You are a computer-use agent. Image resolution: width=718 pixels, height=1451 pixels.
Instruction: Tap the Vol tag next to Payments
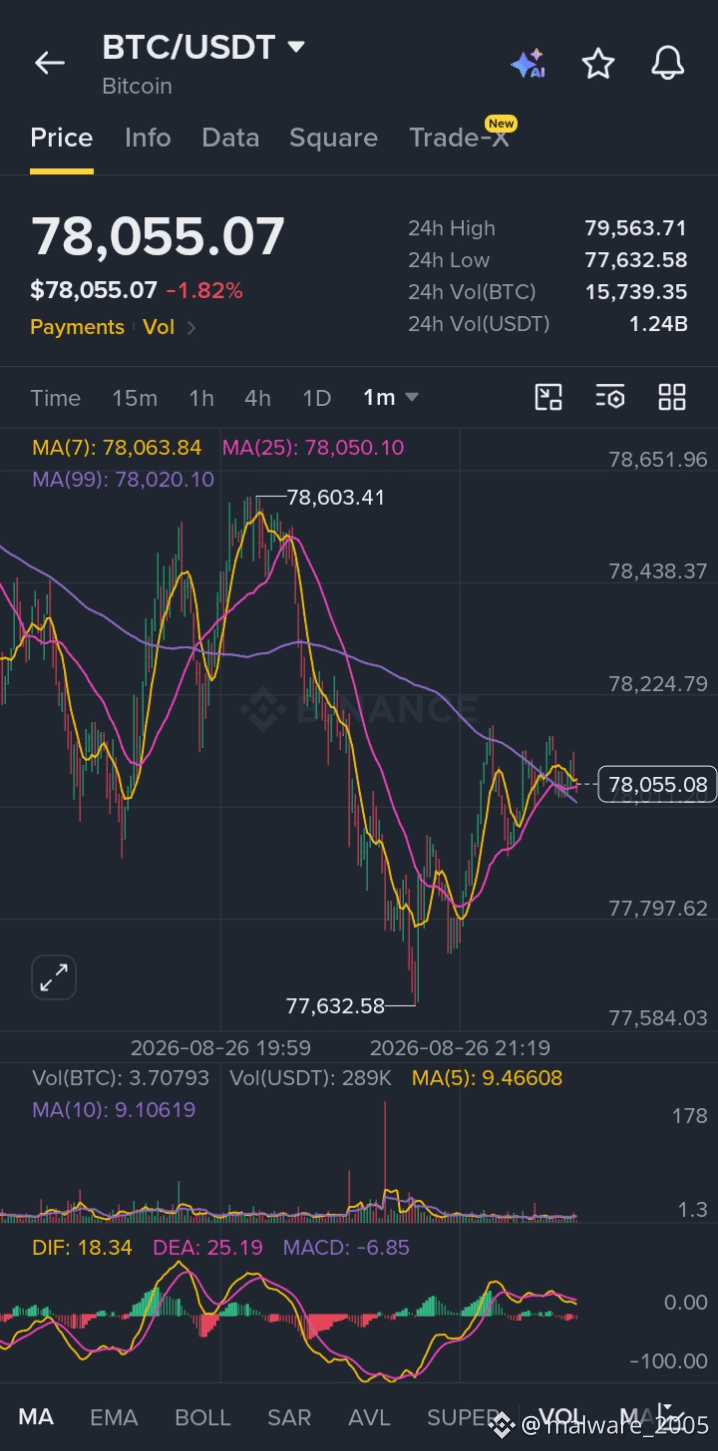pos(158,327)
